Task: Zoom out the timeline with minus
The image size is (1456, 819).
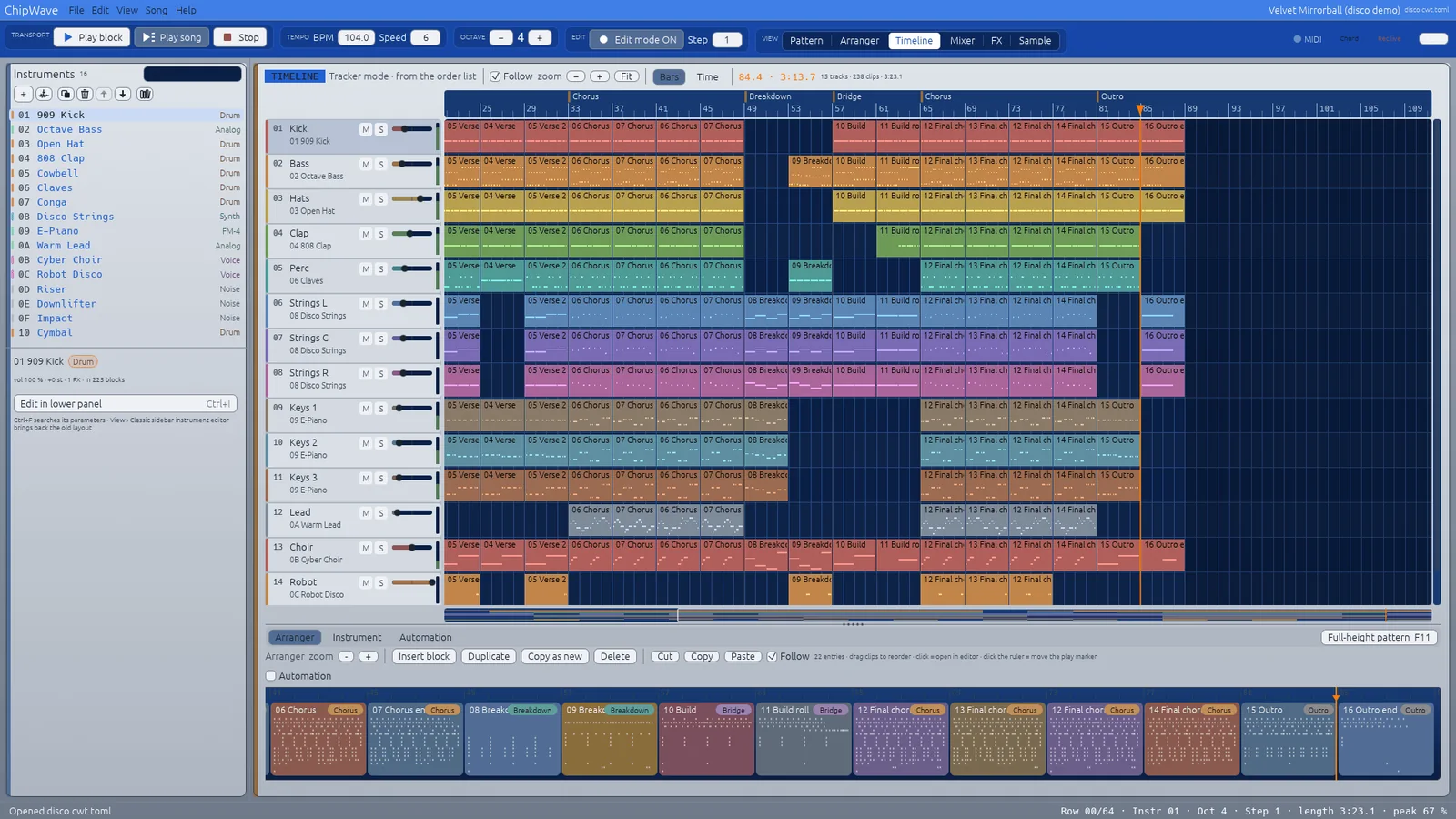Action: (x=576, y=76)
